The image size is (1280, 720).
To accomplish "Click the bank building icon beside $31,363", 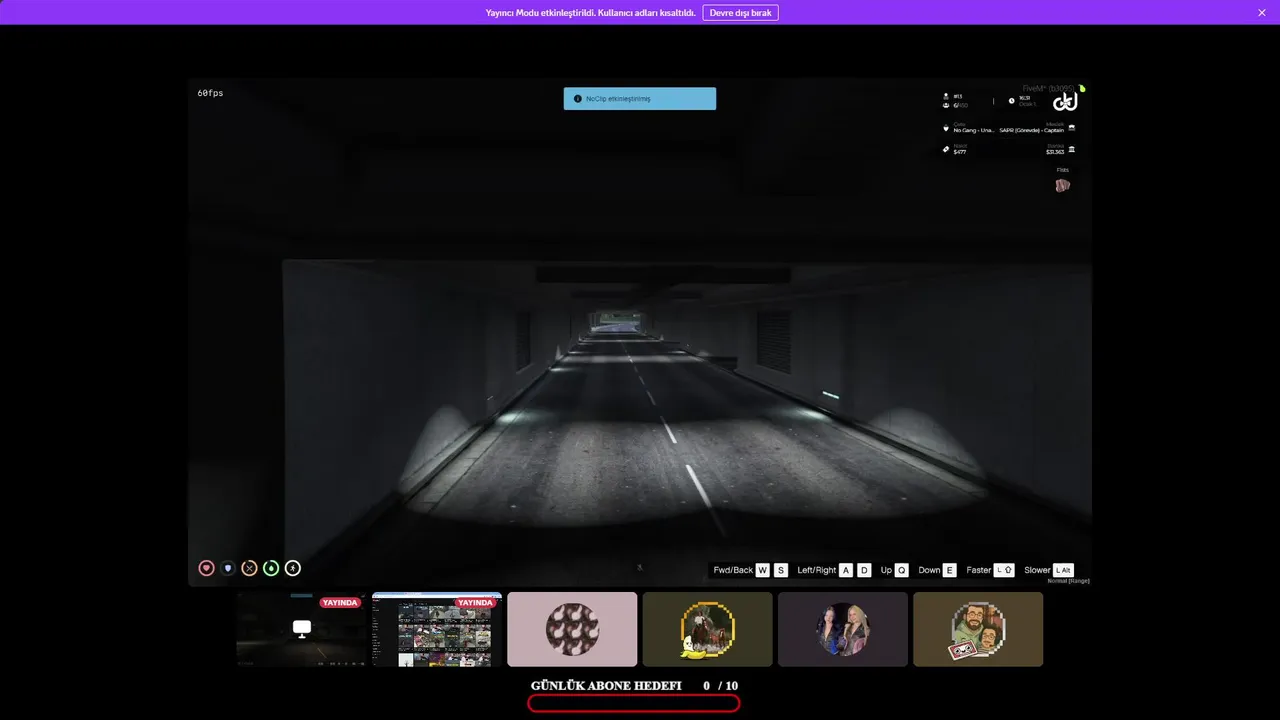I will click(1072, 149).
